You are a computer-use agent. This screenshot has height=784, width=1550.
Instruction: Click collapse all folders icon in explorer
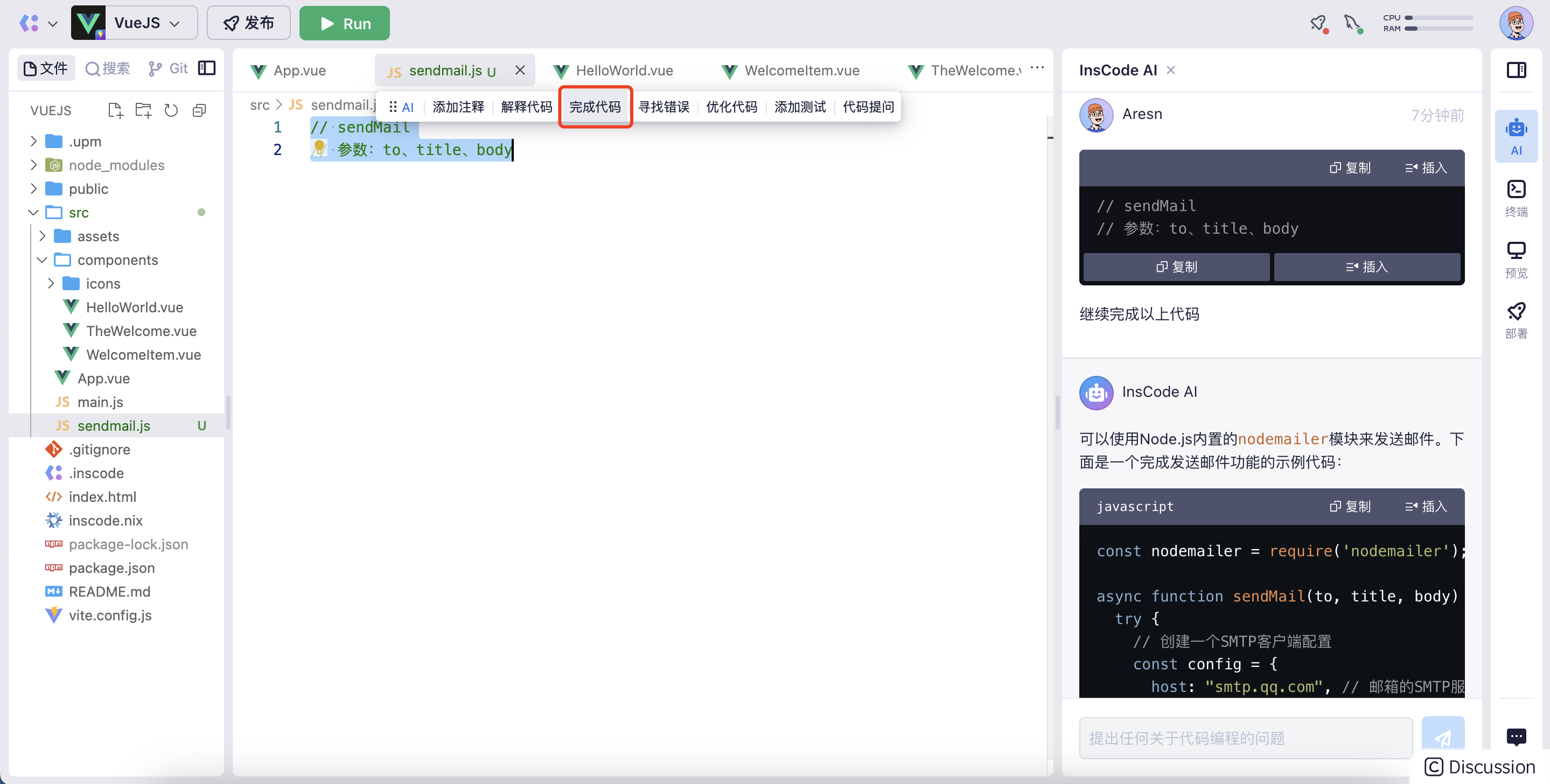point(199,110)
